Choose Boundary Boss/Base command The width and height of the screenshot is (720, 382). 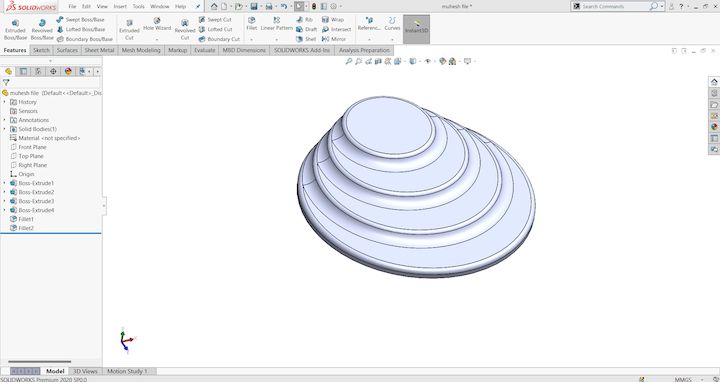(x=84, y=39)
